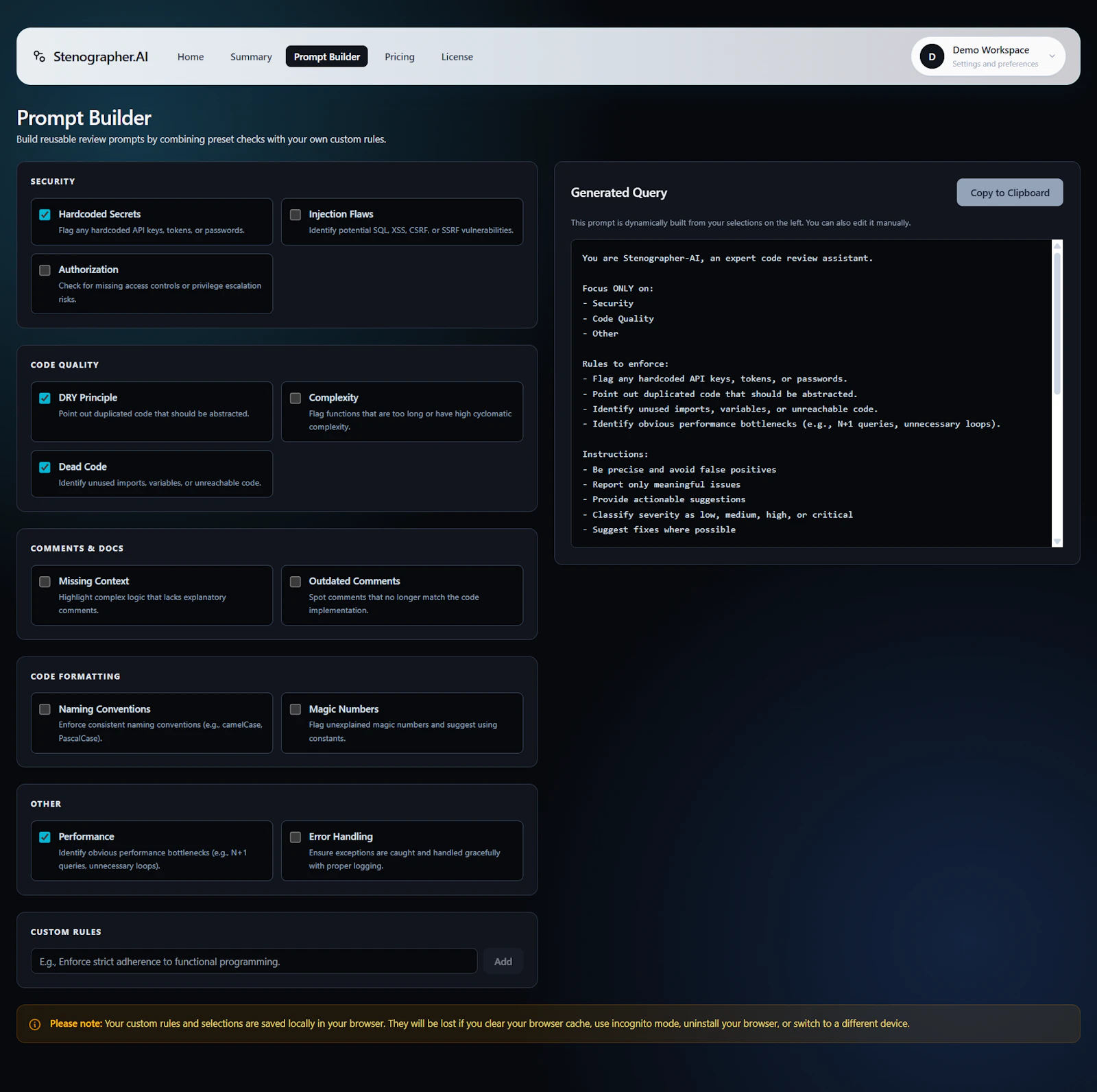The width and height of the screenshot is (1097, 1092).
Task: Click the 'DRY Principle' title text
Action: (x=88, y=398)
